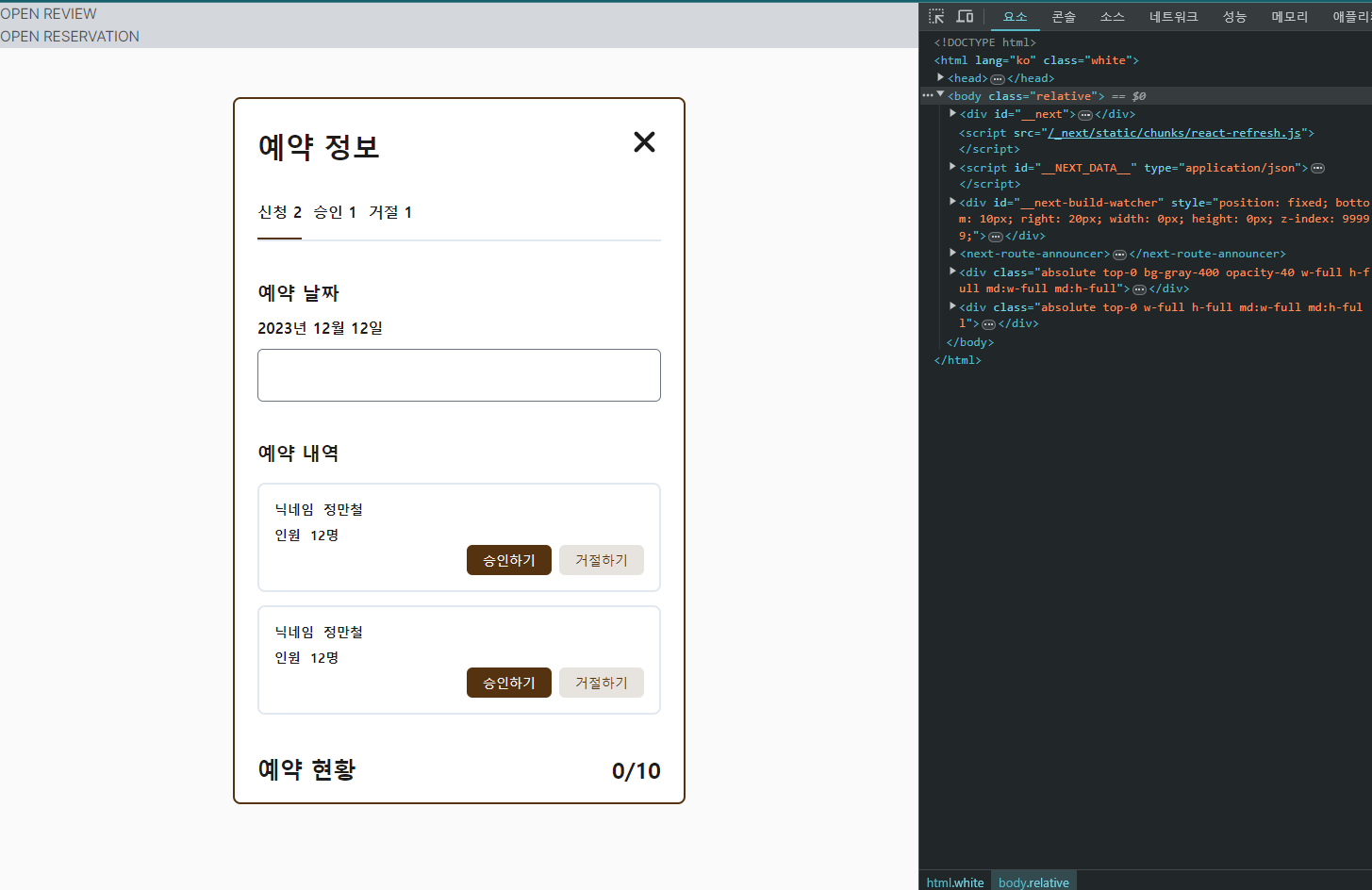This screenshot has height=890, width=1372.
Task: Open the 네트워크 DevTools tab
Action: click(x=1174, y=17)
